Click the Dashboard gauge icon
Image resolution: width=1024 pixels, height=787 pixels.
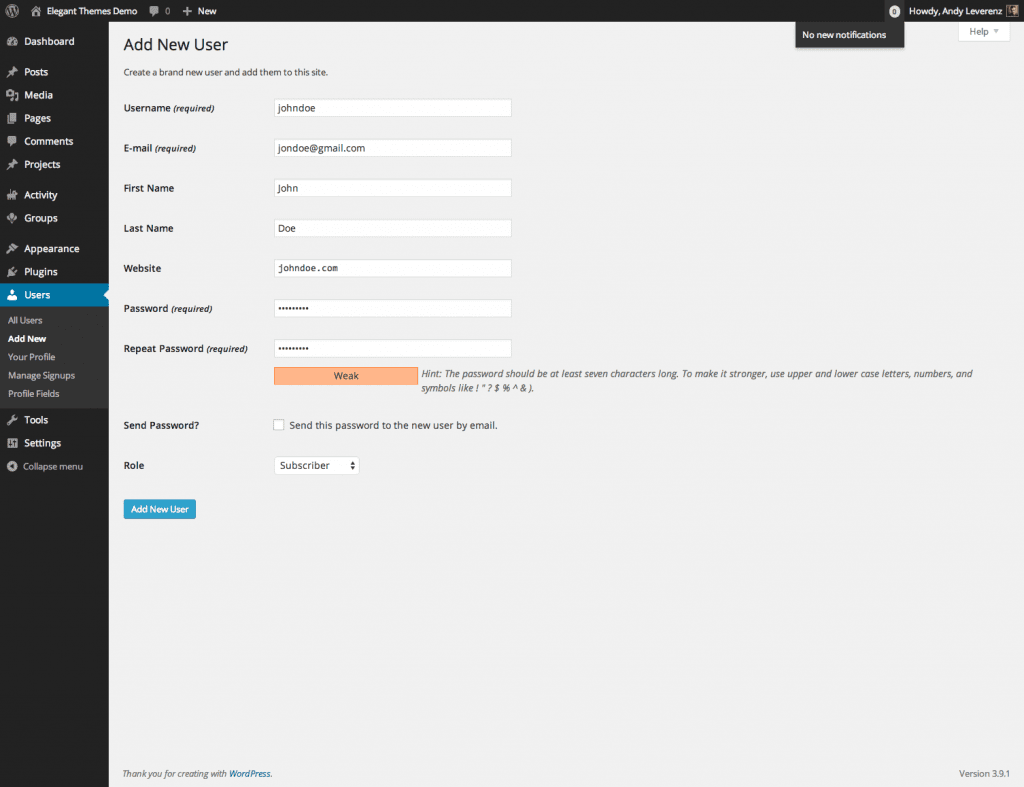click(x=12, y=42)
